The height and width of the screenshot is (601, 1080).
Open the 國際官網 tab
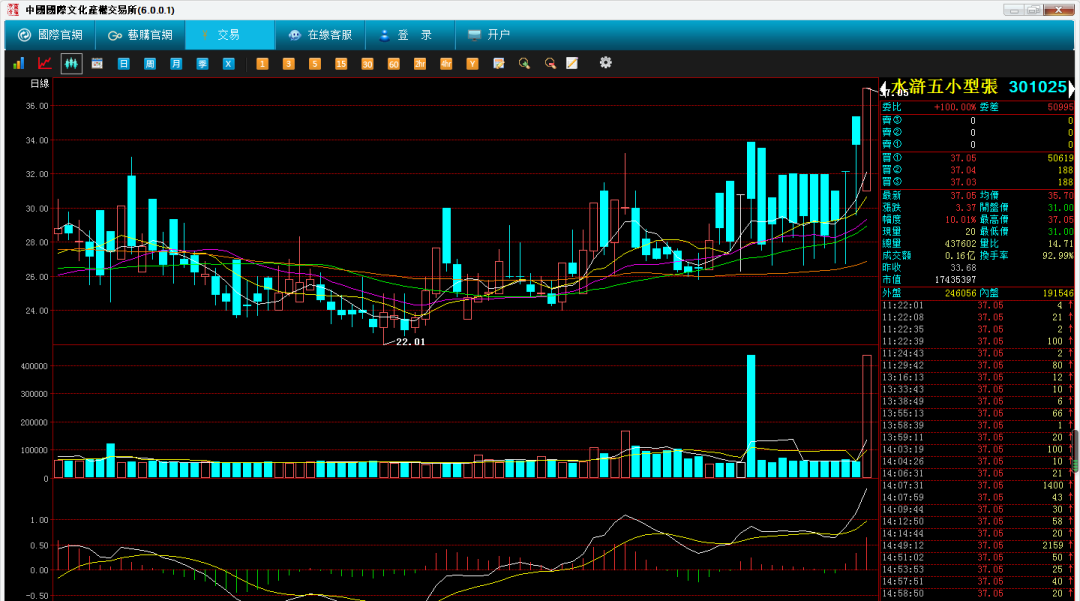pos(50,34)
